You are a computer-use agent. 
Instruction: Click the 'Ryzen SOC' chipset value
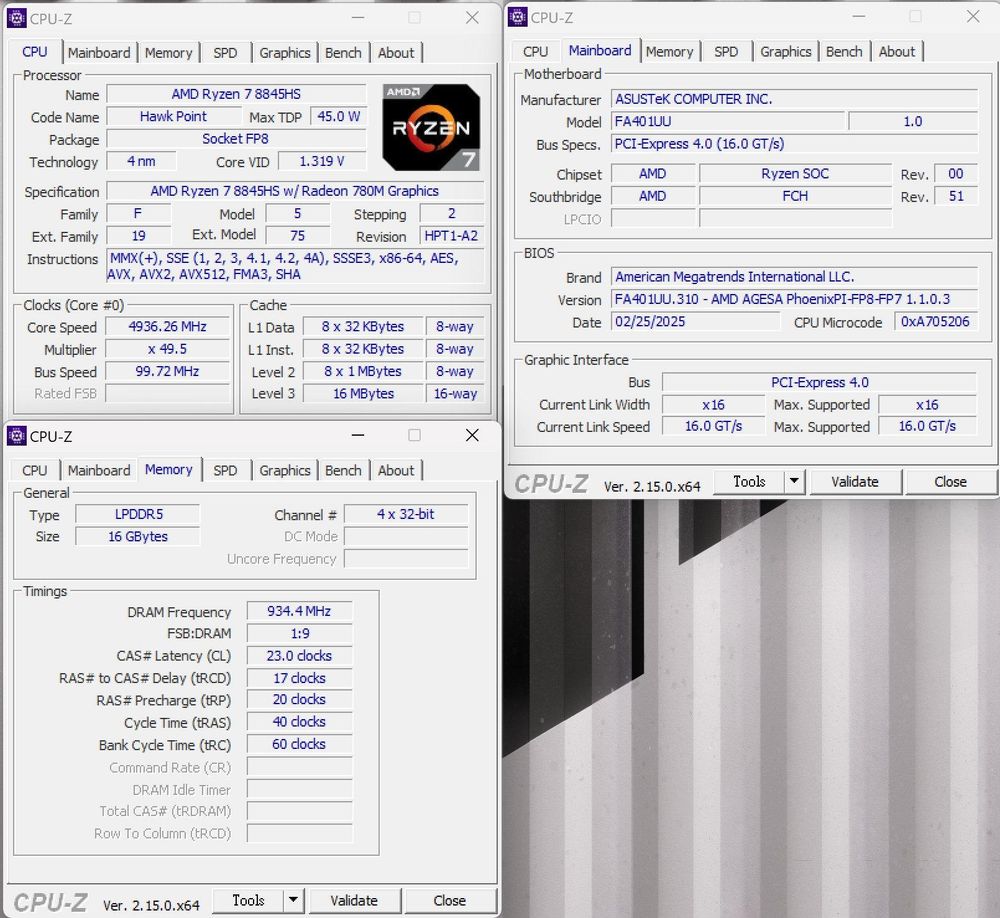tap(795, 174)
